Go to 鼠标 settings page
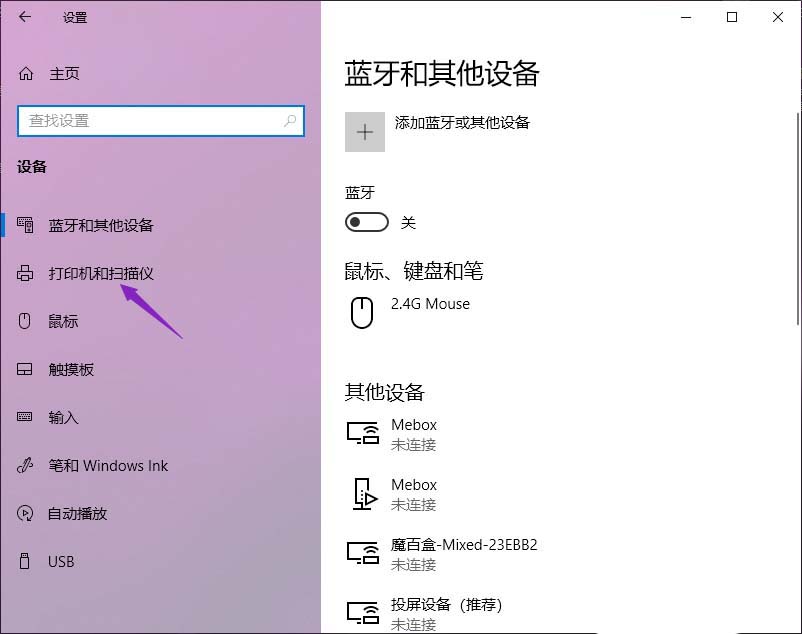Viewport: 802px width, 634px height. pos(63,322)
